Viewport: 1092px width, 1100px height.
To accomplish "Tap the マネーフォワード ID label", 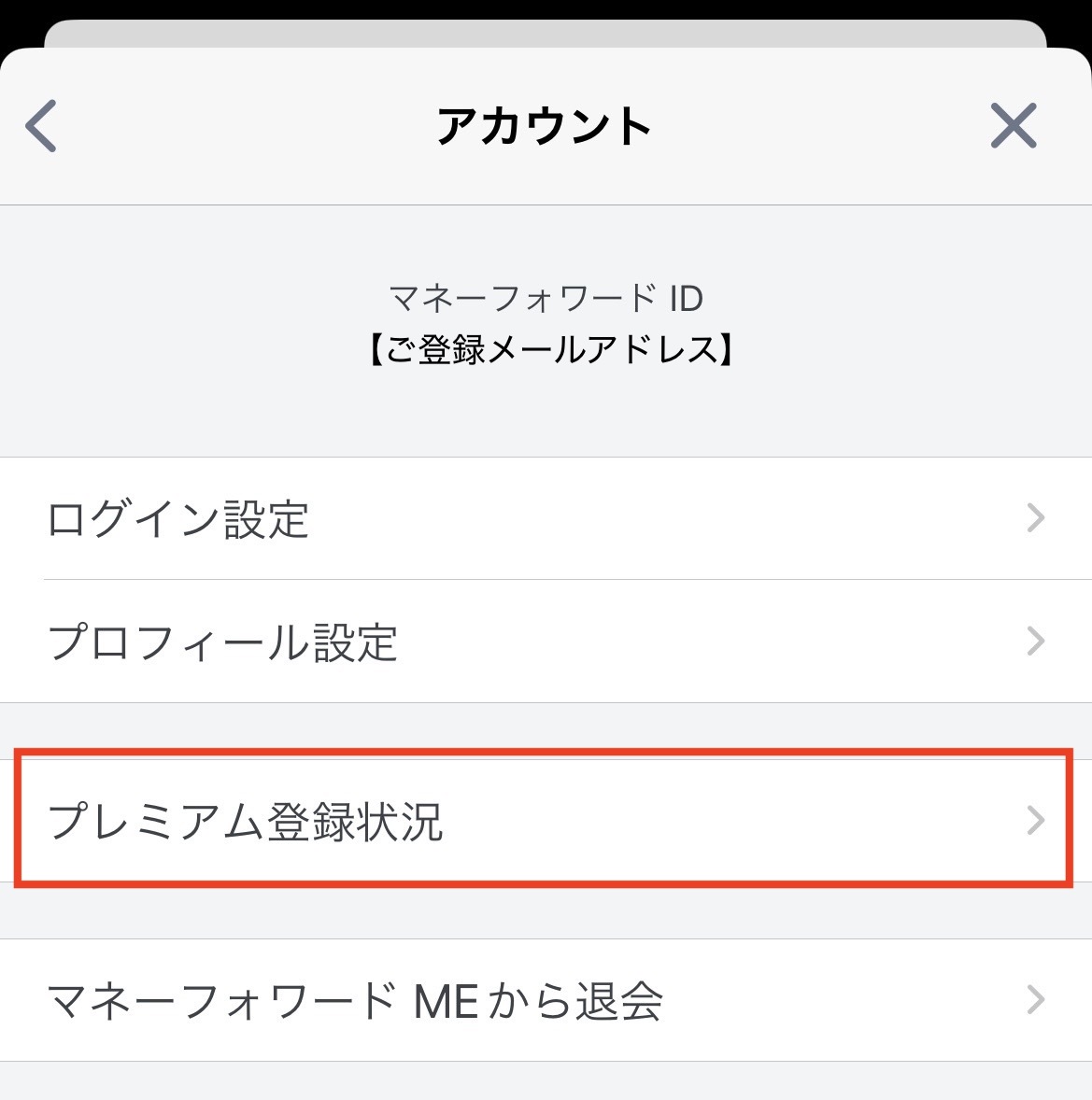I will pos(546,299).
